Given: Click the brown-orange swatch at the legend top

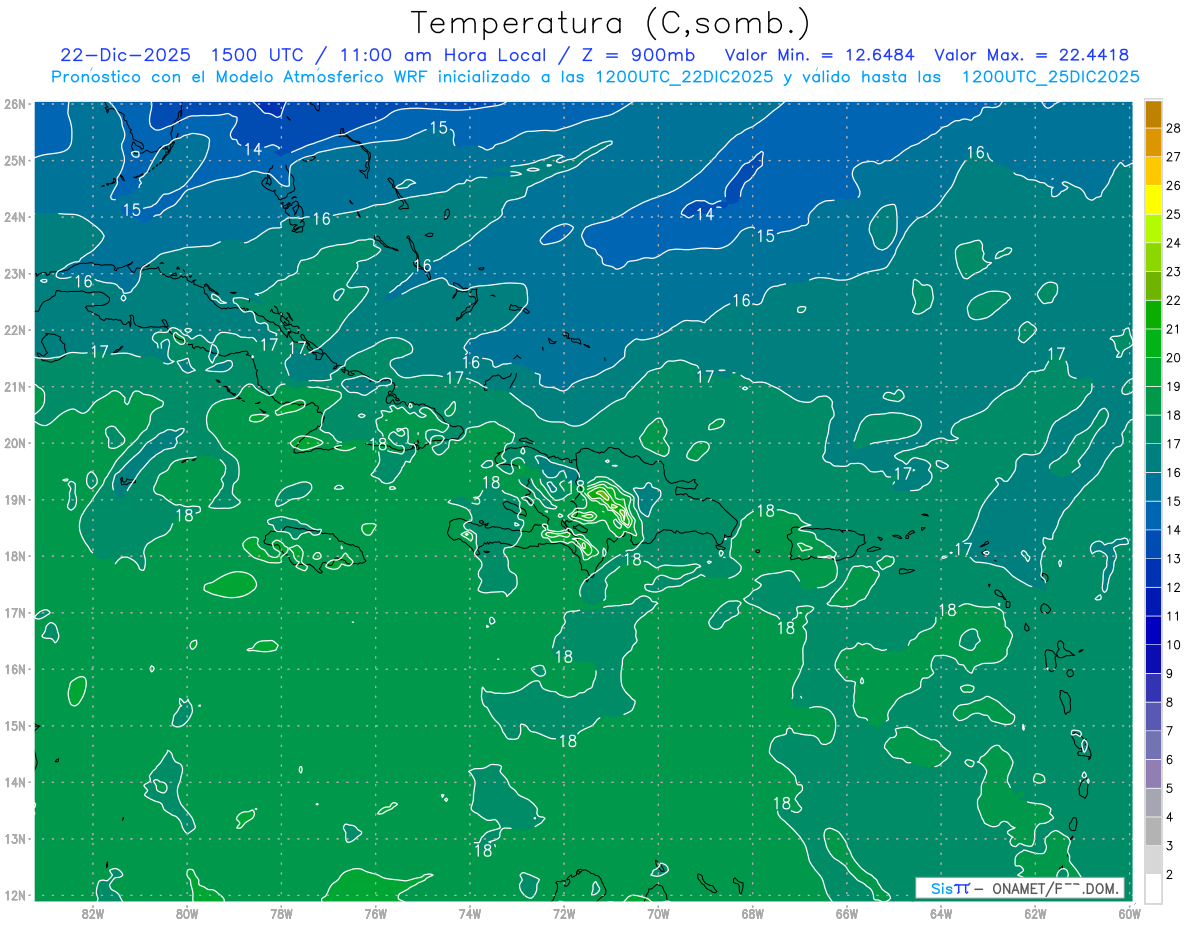Looking at the screenshot, I should click(1153, 114).
